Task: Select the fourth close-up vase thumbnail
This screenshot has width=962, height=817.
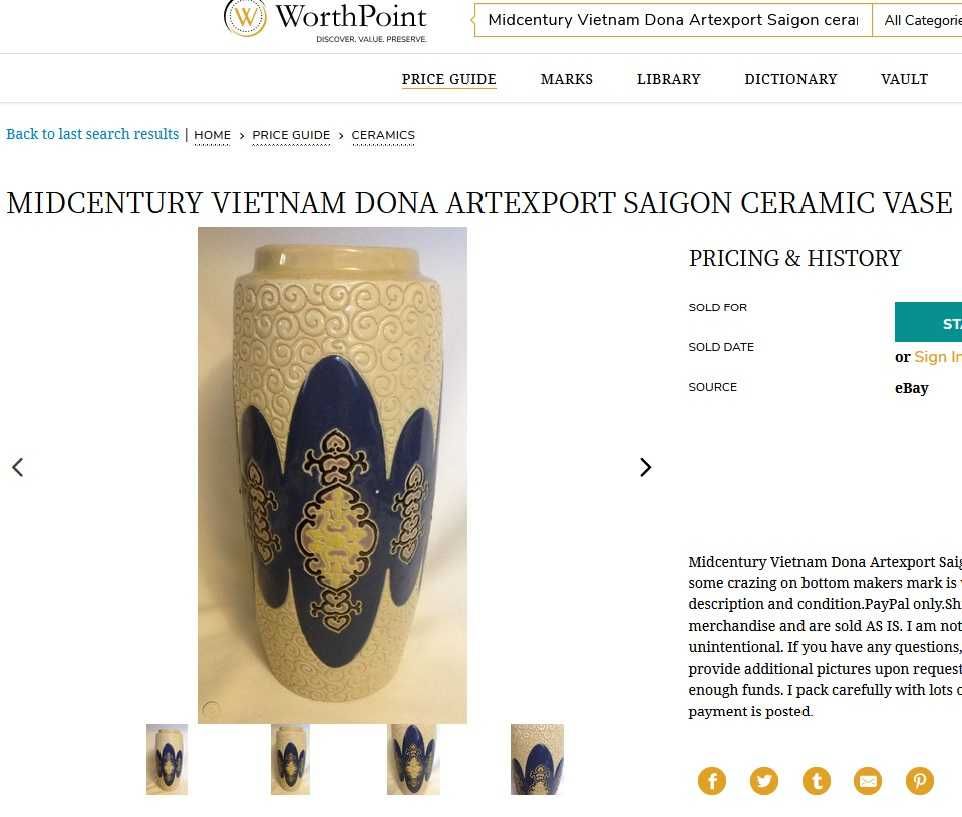Action: coord(537,759)
